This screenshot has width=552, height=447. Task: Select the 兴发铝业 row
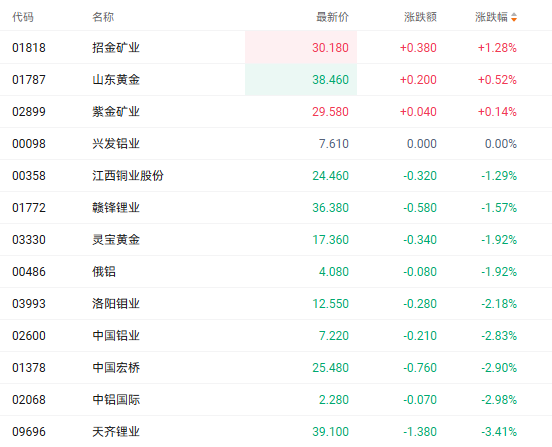(276, 144)
